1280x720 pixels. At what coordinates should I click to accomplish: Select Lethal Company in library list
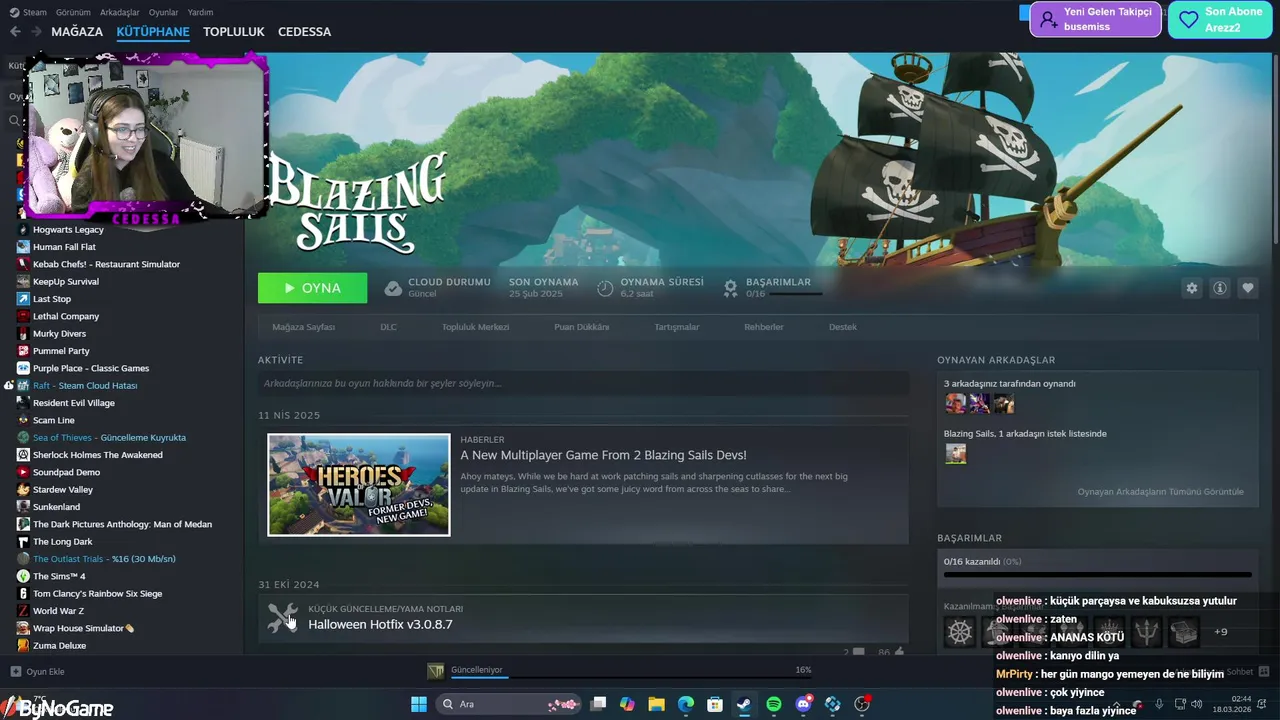click(x=66, y=316)
